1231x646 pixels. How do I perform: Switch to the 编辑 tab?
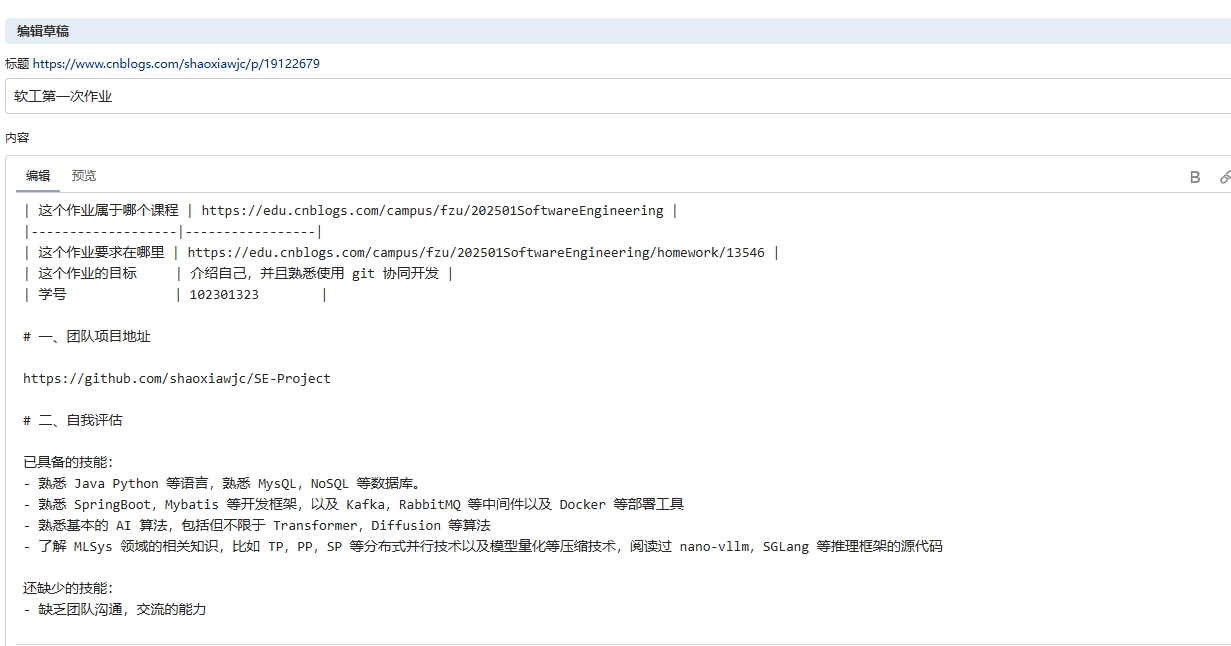[38, 176]
